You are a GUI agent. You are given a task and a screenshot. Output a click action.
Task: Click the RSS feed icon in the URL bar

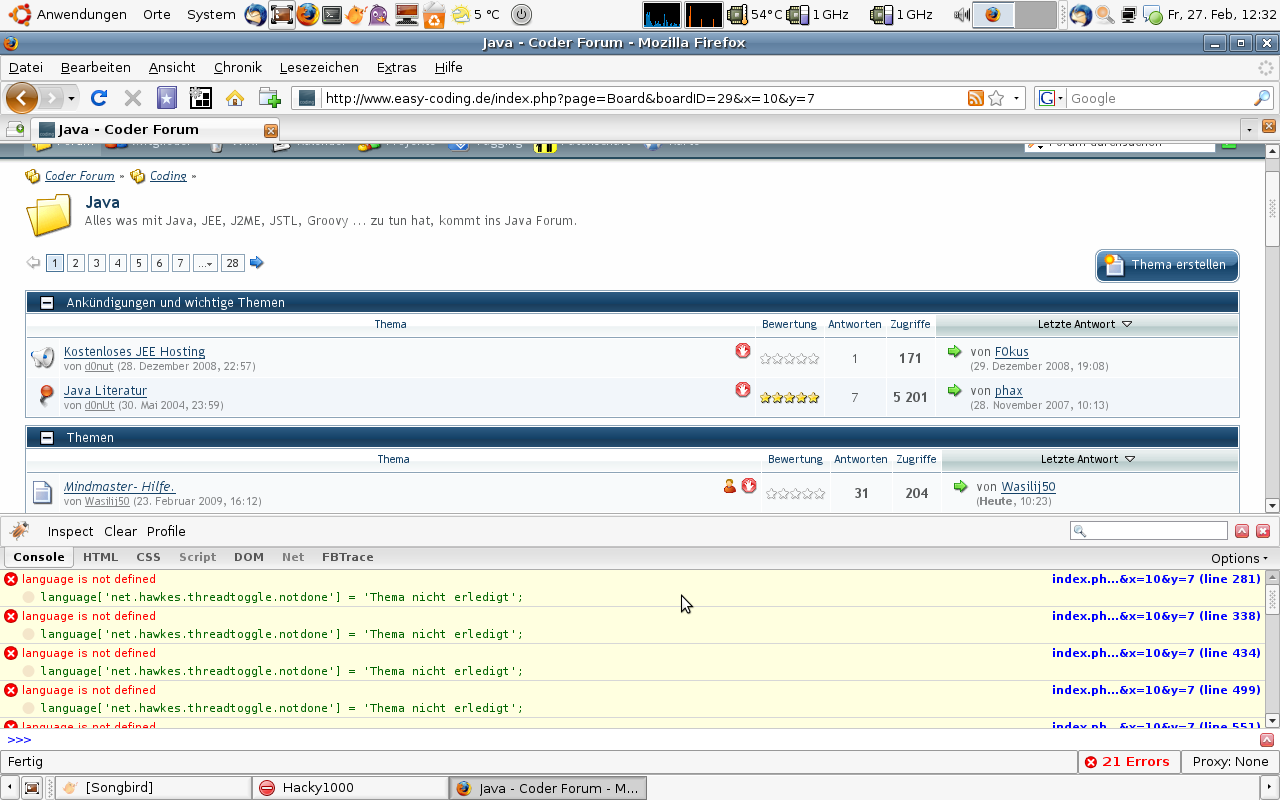pyautogui.click(x=975, y=98)
